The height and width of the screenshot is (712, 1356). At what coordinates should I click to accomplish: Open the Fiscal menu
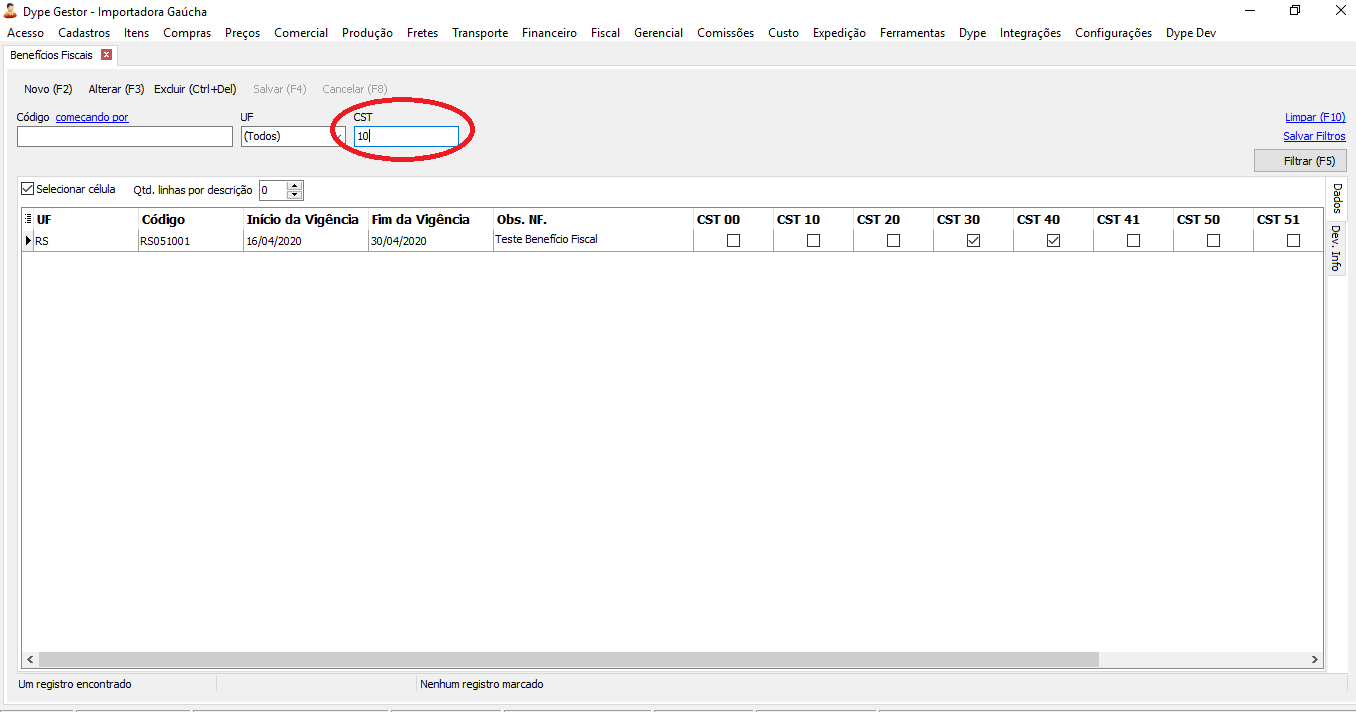coord(605,33)
